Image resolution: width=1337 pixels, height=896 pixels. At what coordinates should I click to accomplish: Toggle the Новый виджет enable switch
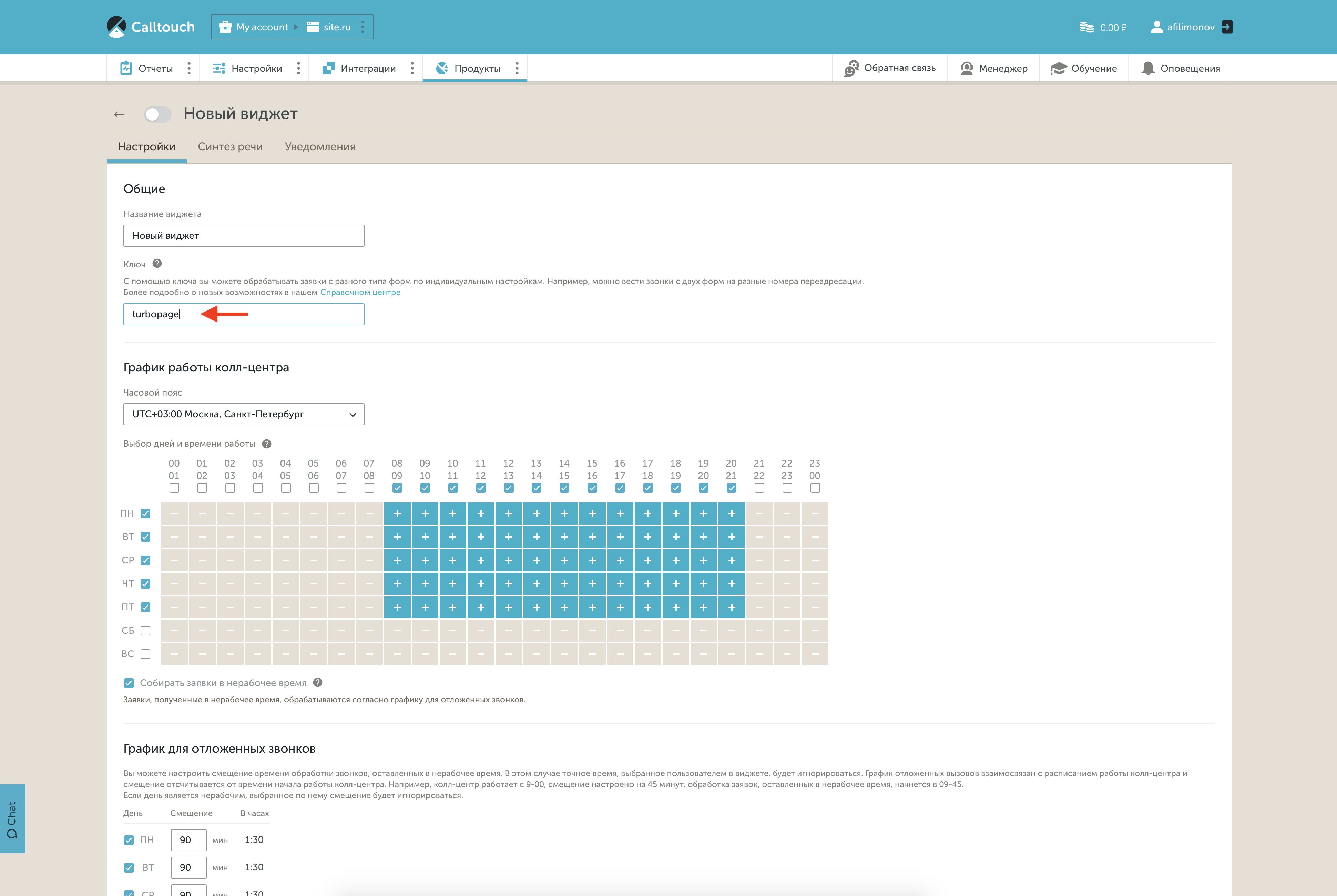coord(158,114)
